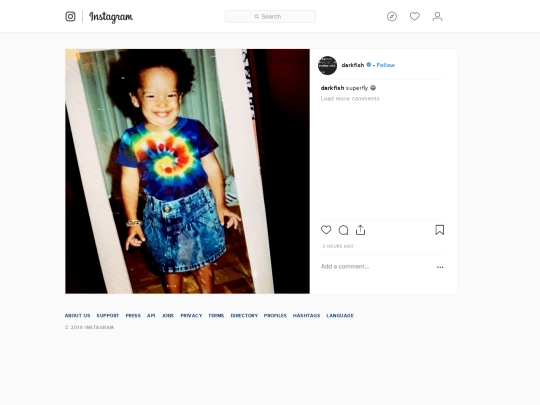Like the post with the heart icon
This screenshot has width=540, height=405.
pyautogui.click(x=326, y=230)
